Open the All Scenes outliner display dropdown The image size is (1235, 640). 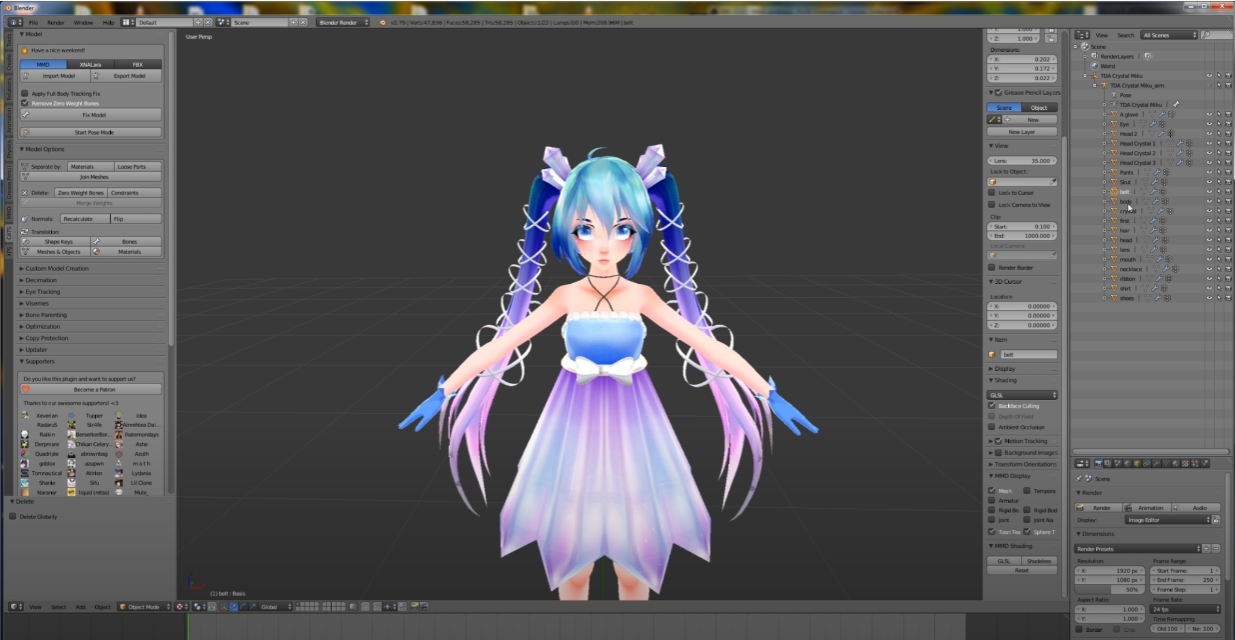point(1168,35)
